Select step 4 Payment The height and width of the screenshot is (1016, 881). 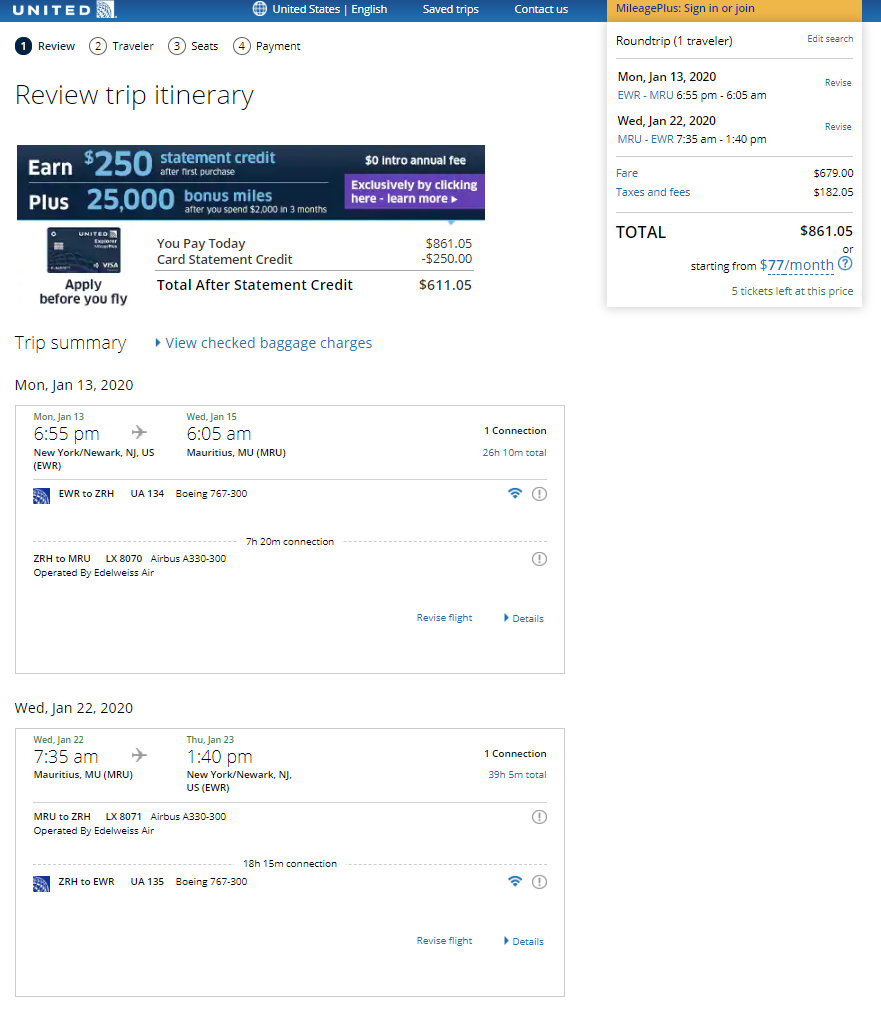(x=267, y=46)
